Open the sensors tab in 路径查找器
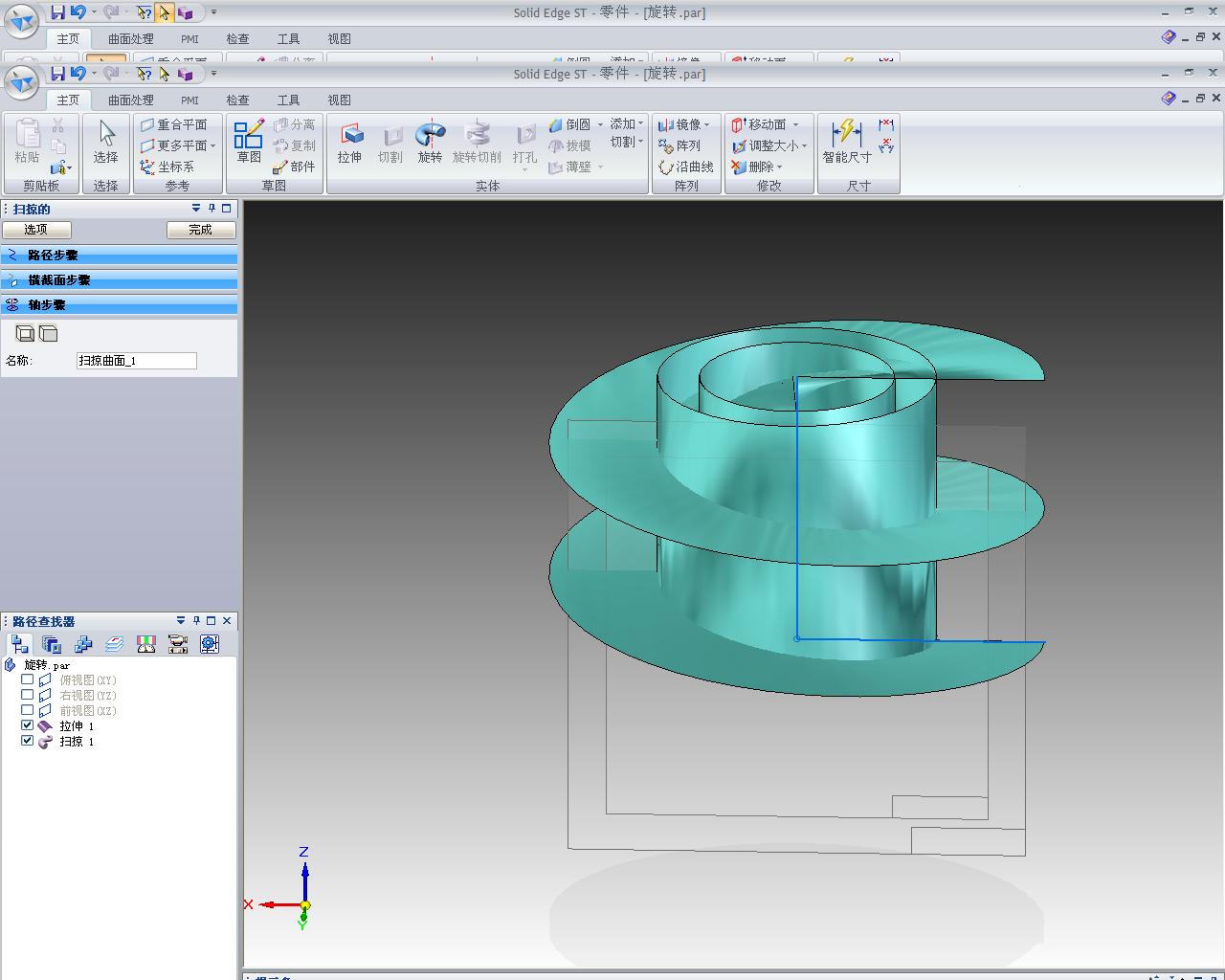This screenshot has height=980, width=1225. [x=146, y=644]
